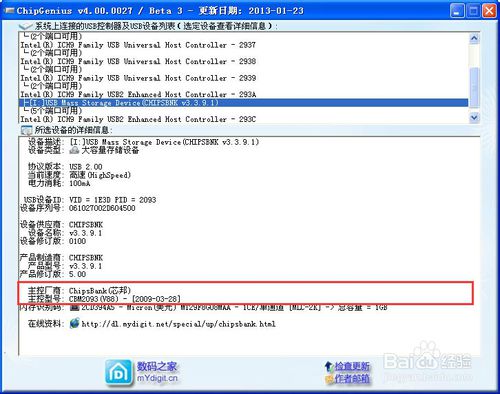Viewport: 500px width, 394px height.
Task: Open the 数码之家 mYdigit.cn link
Action: [x=157, y=372]
